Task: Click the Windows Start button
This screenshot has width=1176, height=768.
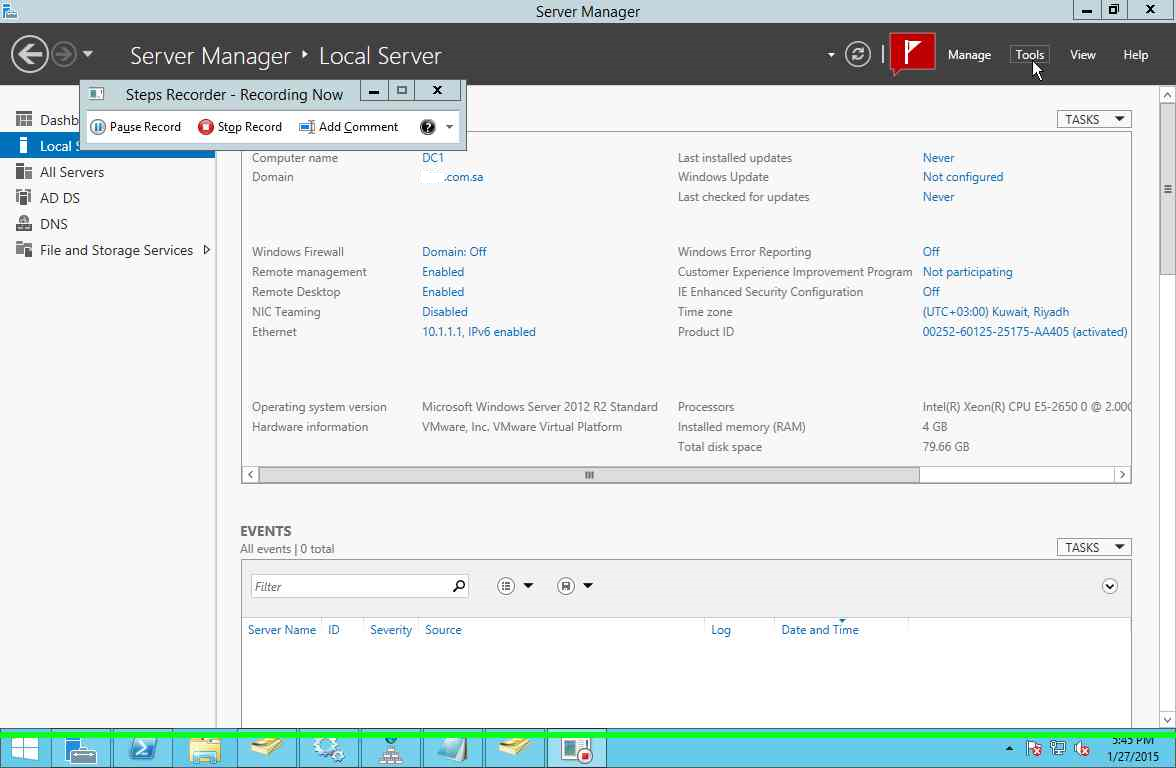Action: pyautogui.click(x=24, y=749)
